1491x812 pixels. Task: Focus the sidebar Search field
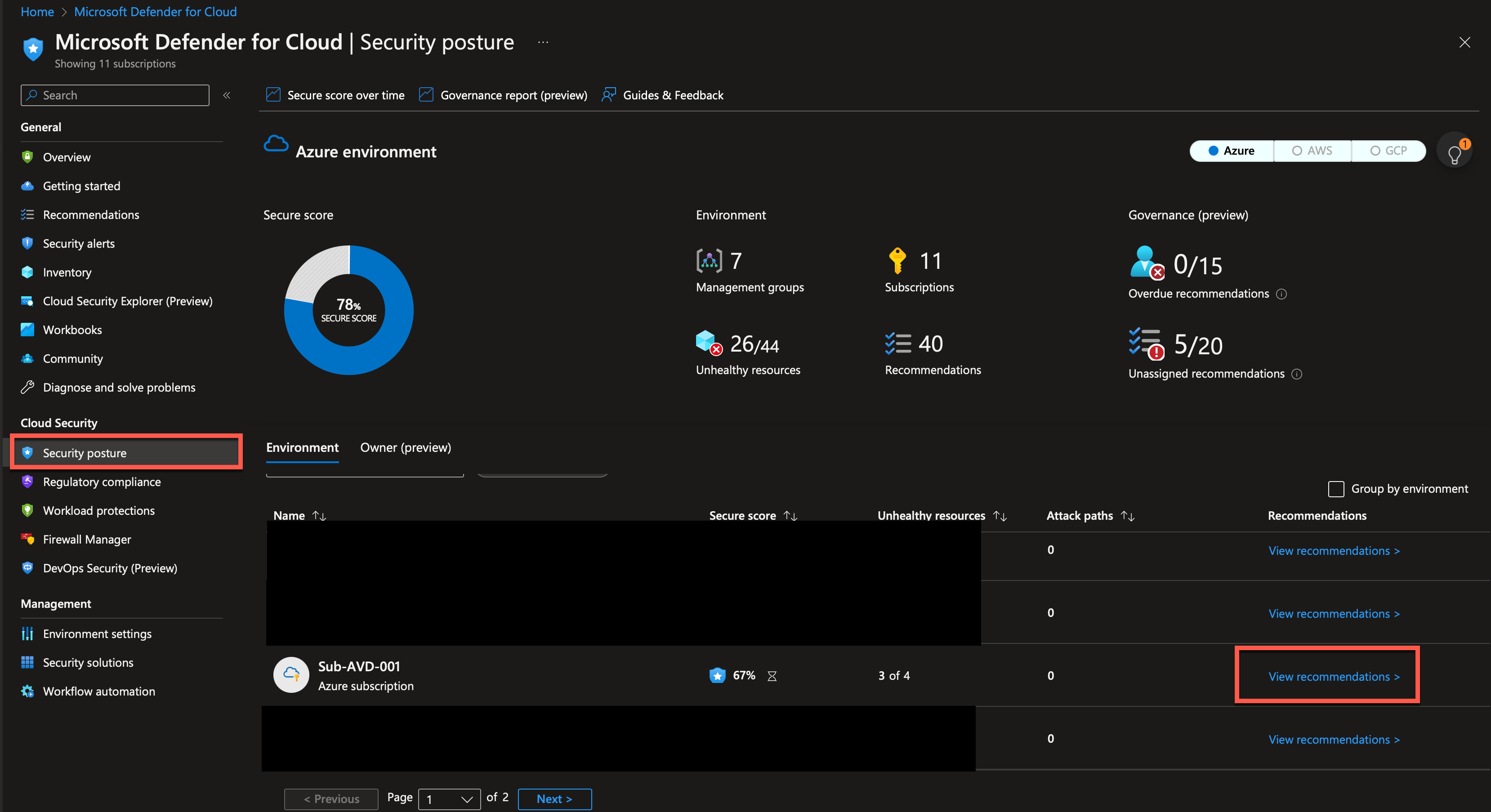point(115,95)
